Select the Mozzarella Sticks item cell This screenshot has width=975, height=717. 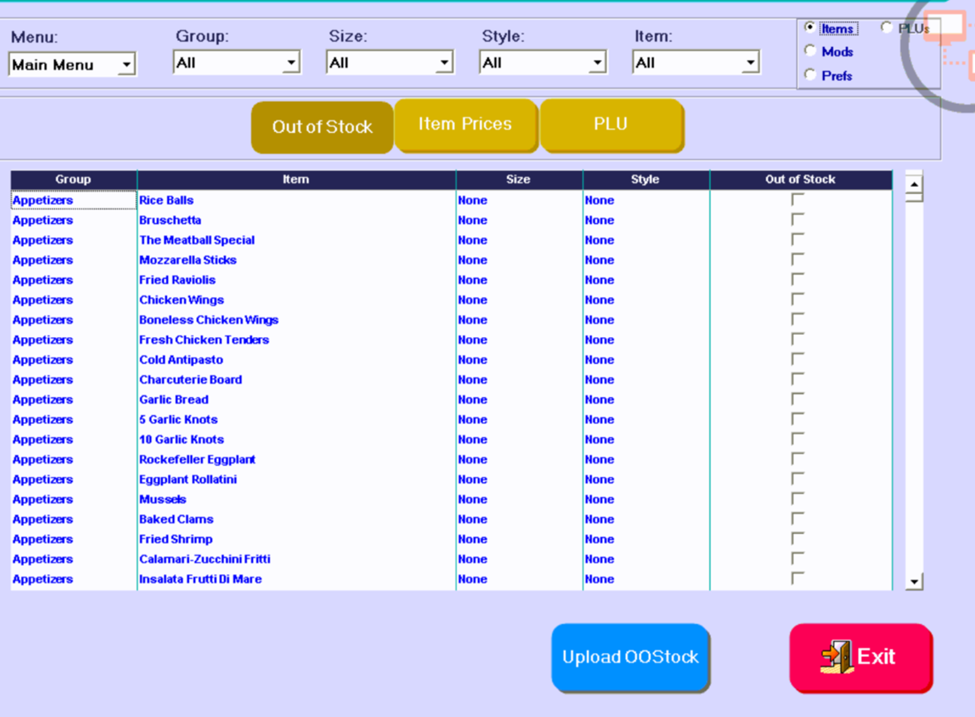[x=297, y=260]
